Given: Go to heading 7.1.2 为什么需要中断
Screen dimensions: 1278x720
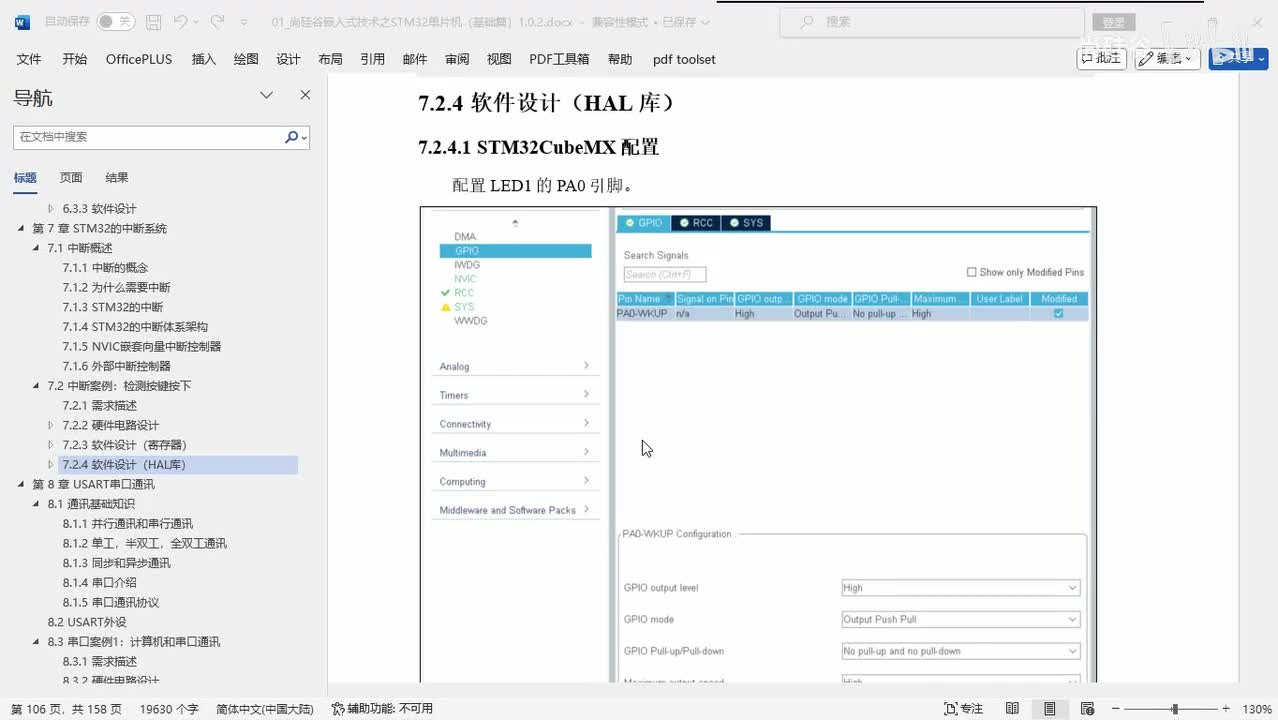Looking at the screenshot, I should click(x=116, y=287).
